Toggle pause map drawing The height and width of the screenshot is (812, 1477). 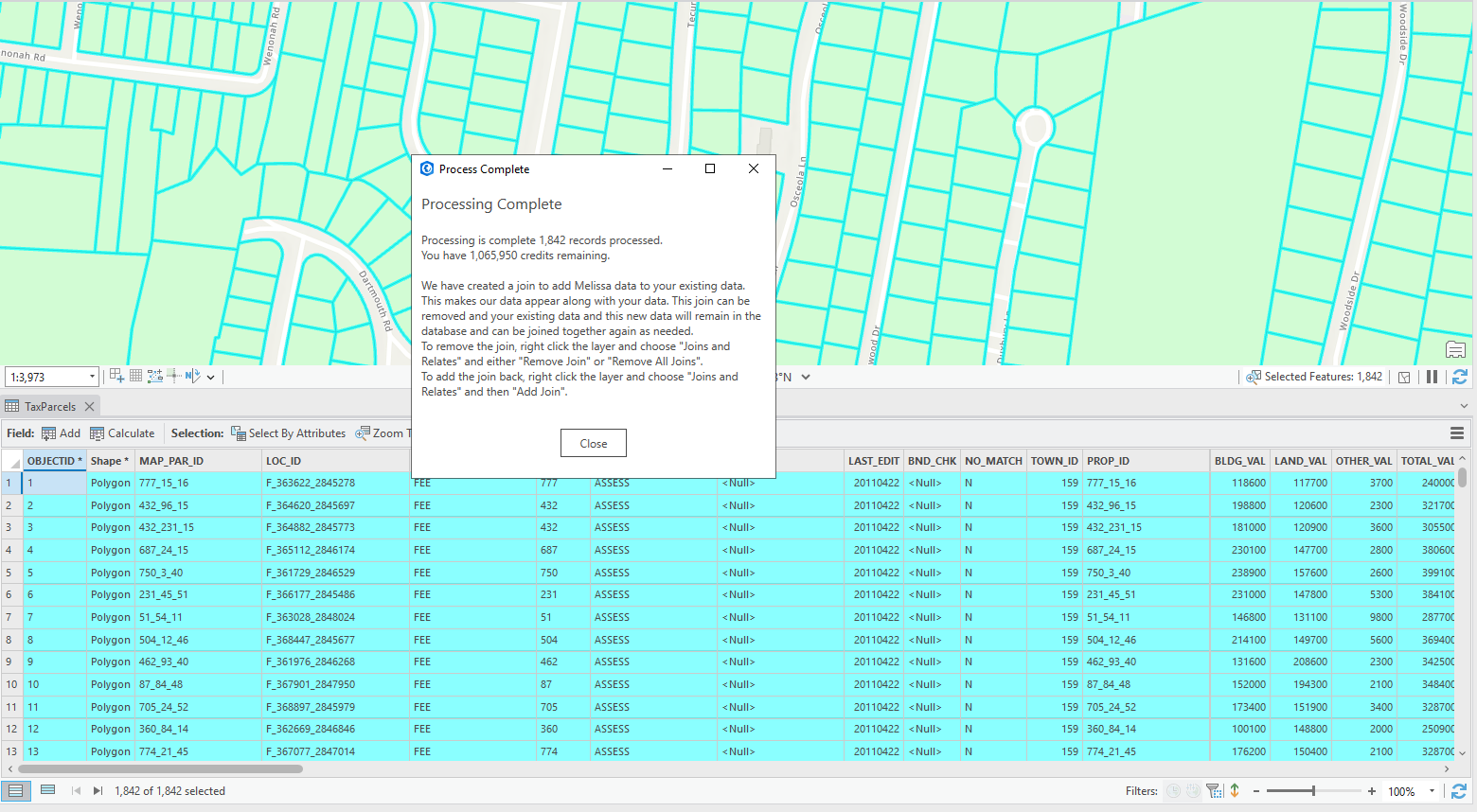coord(1432,376)
